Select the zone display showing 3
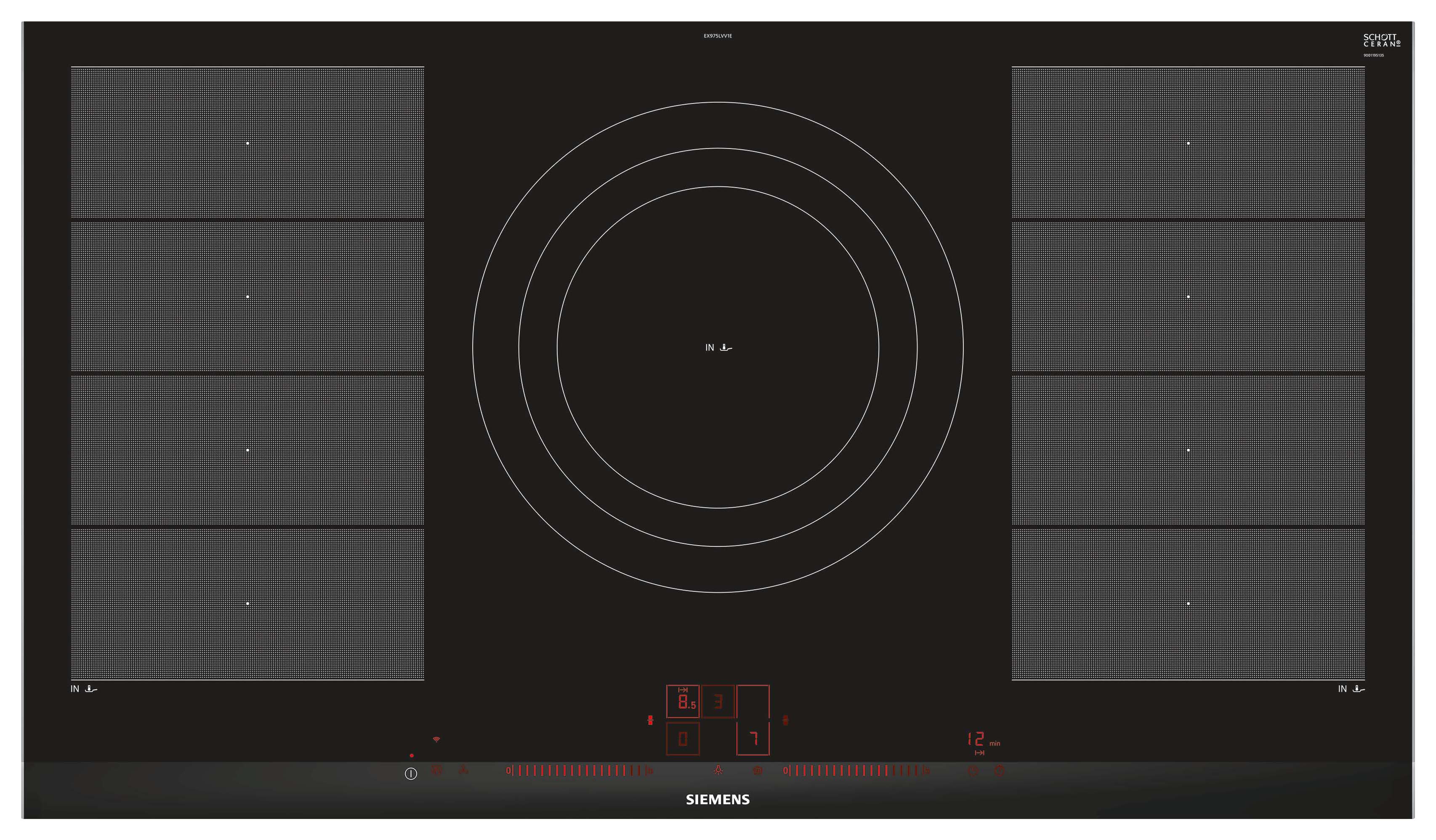The image size is (1436, 840). pyautogui.click(x=718, y=702)
